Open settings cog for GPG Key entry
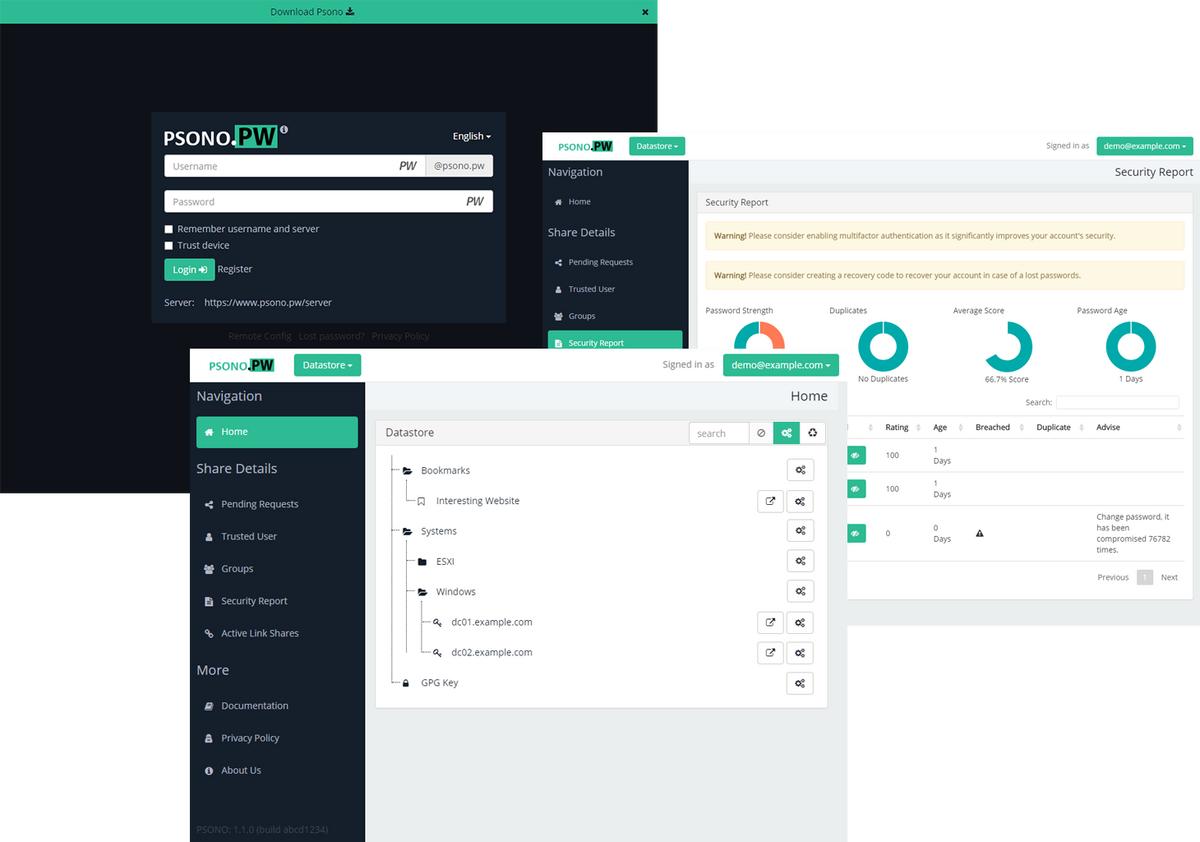Viewport: 1200px width, 842px height. point(800,683)
